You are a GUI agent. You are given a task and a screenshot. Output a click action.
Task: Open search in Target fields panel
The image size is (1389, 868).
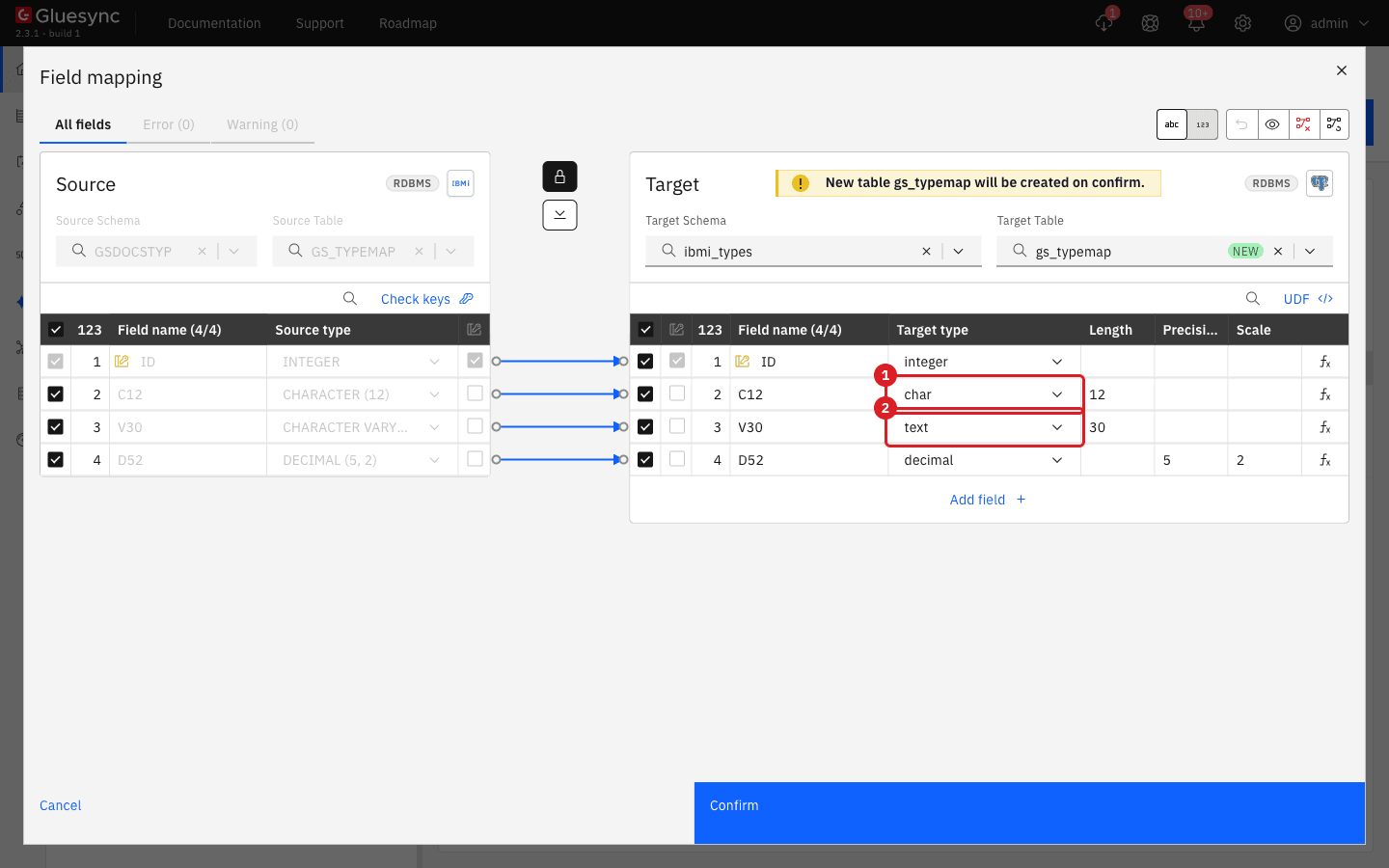(x=1252, y=299)
